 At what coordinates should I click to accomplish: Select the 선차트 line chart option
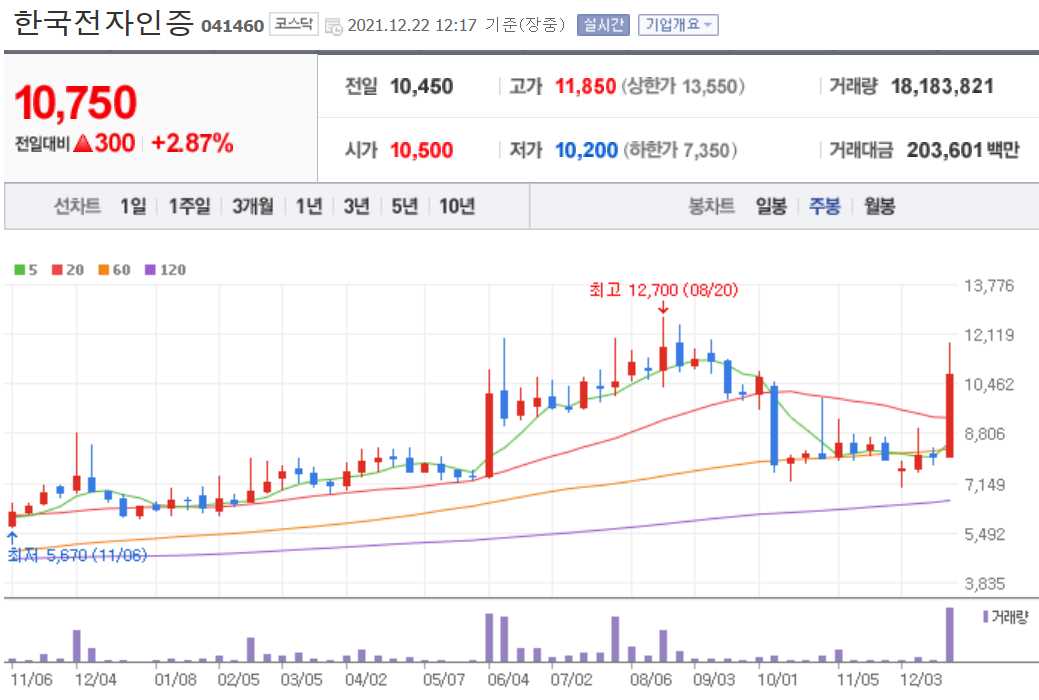[75, 206]
